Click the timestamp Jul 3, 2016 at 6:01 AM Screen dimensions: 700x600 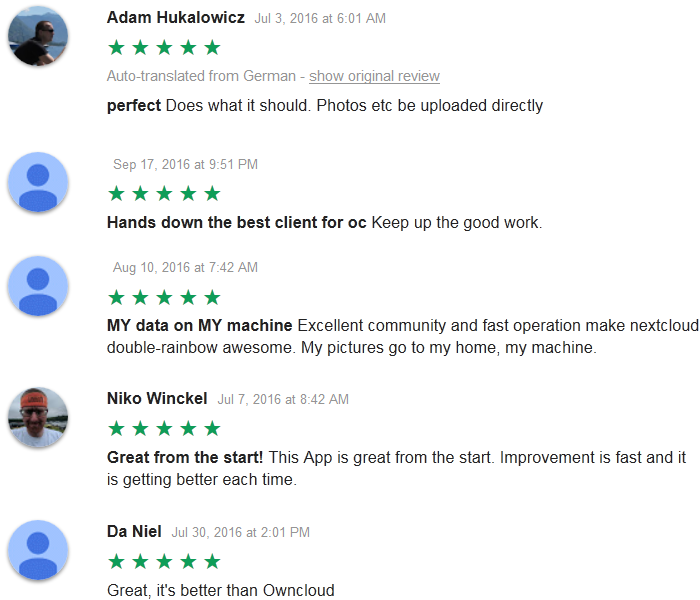[320, 18]
